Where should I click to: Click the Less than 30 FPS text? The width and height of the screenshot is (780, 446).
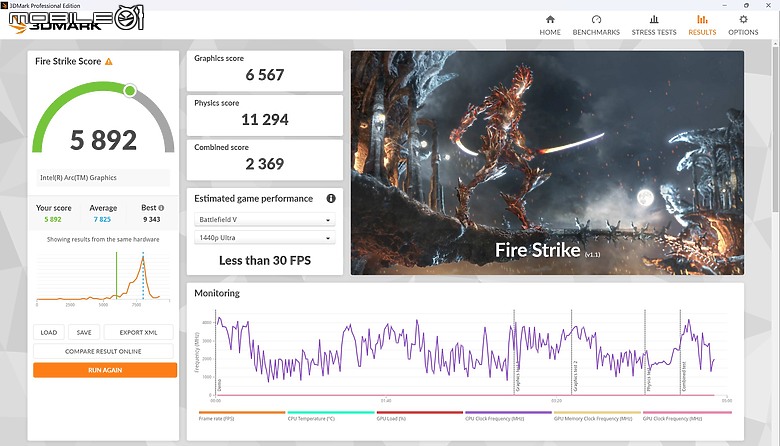pos(265,261)
